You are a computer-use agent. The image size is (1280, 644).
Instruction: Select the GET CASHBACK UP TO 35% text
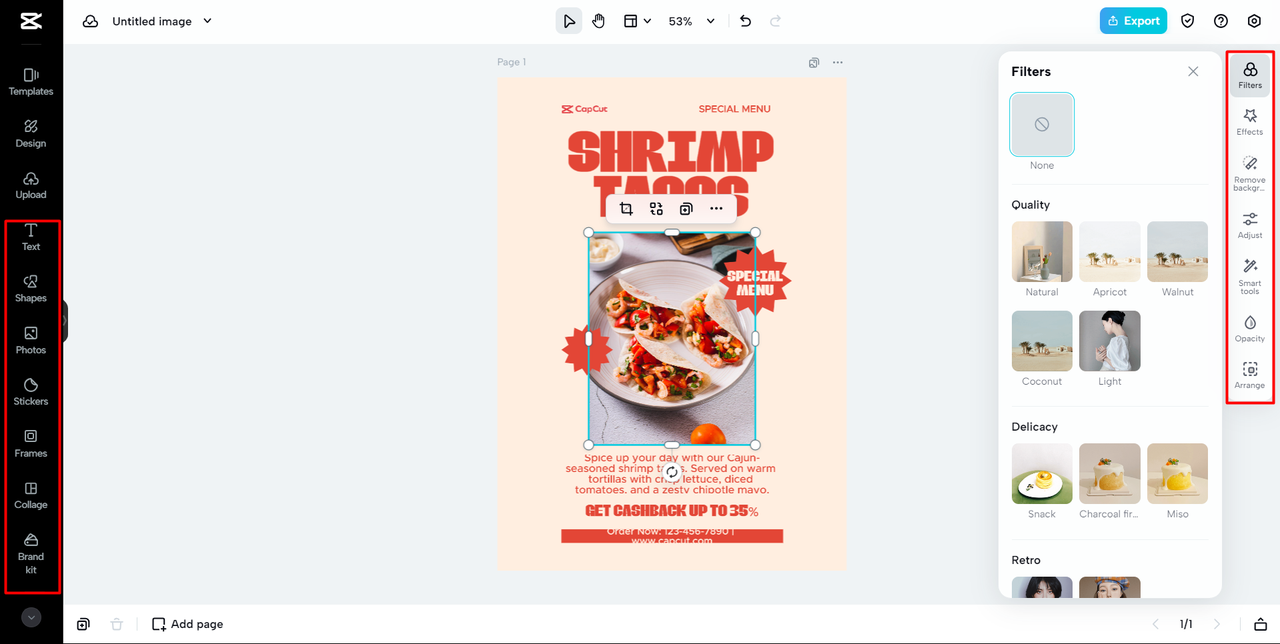pyautogui.click(x=672, y=511)
